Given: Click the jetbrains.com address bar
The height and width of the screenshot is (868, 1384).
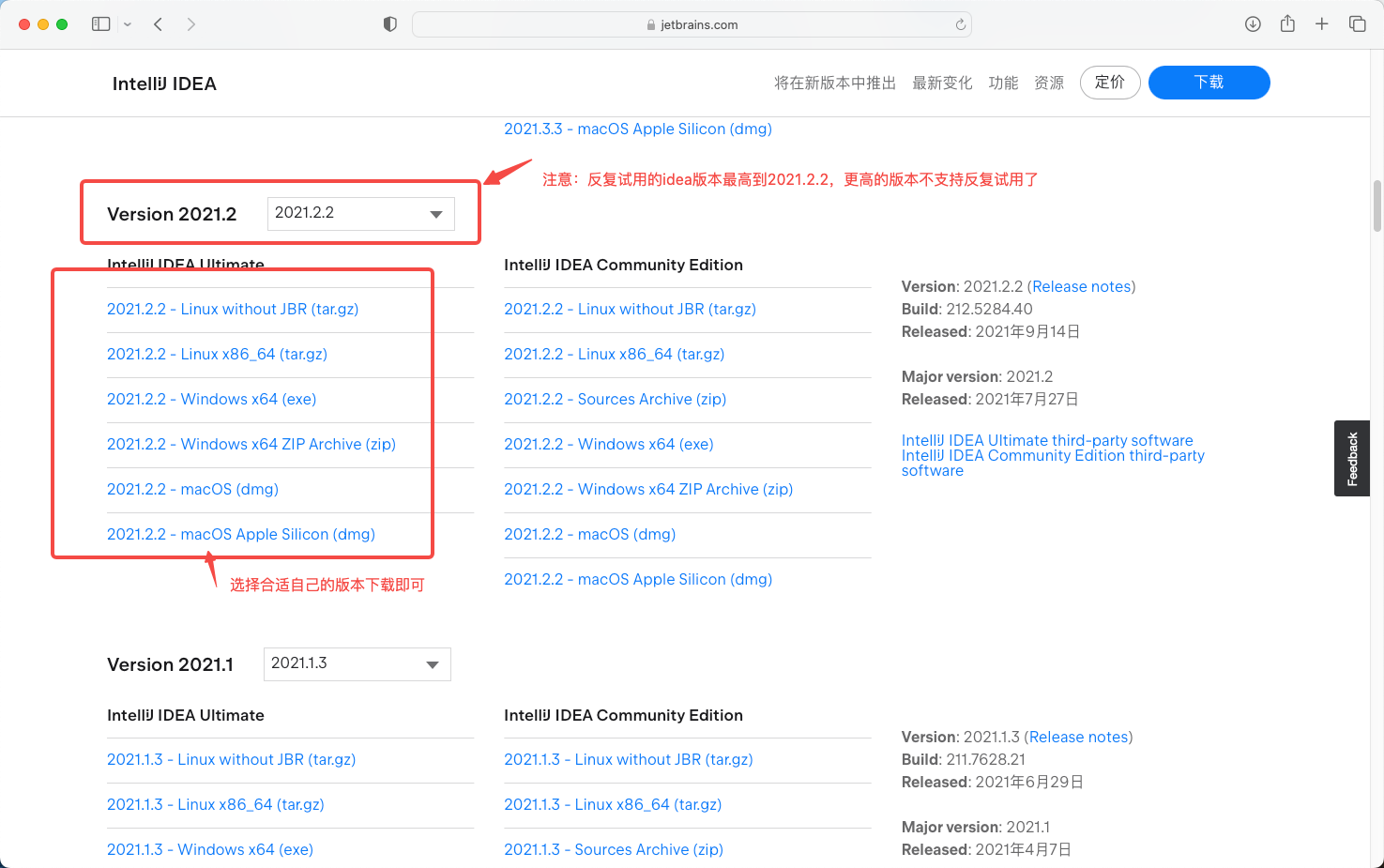Looking at the screenshot, I should coord(692,24).
